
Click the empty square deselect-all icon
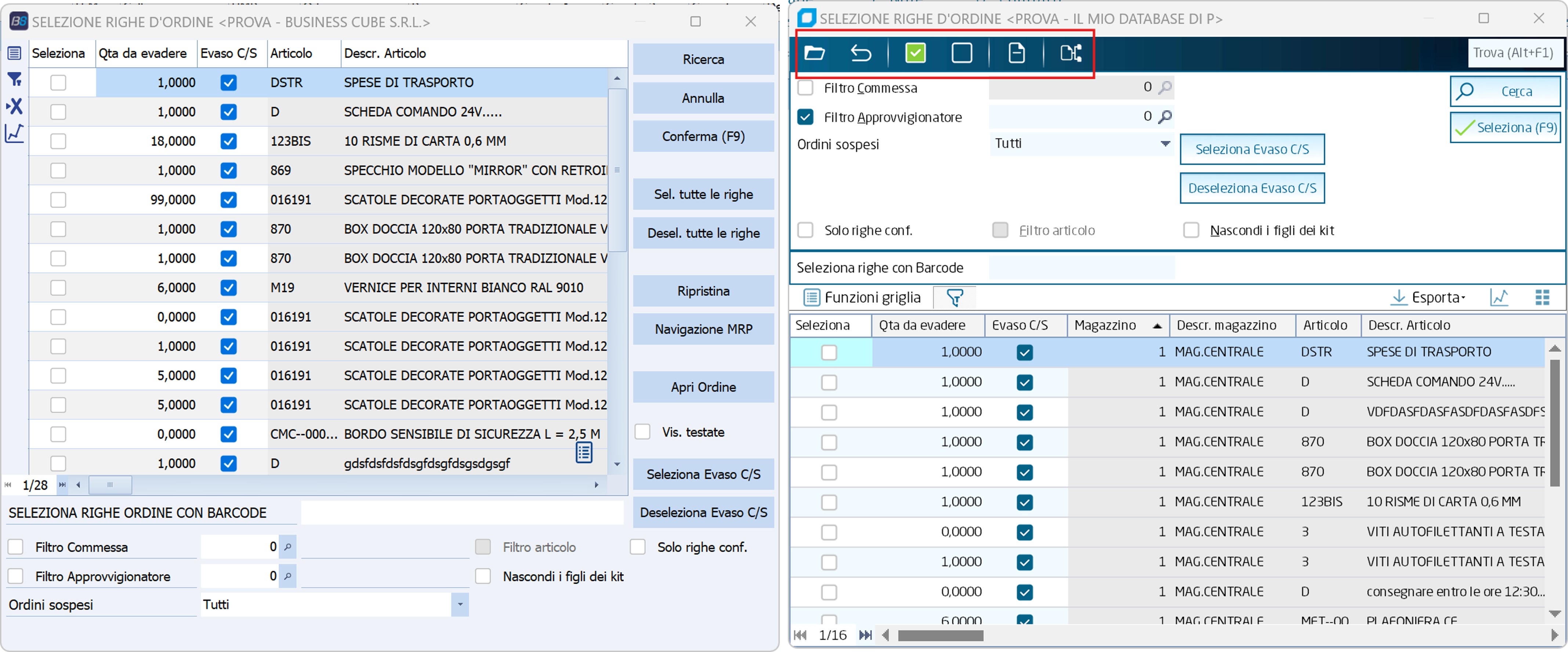point(961,54)
